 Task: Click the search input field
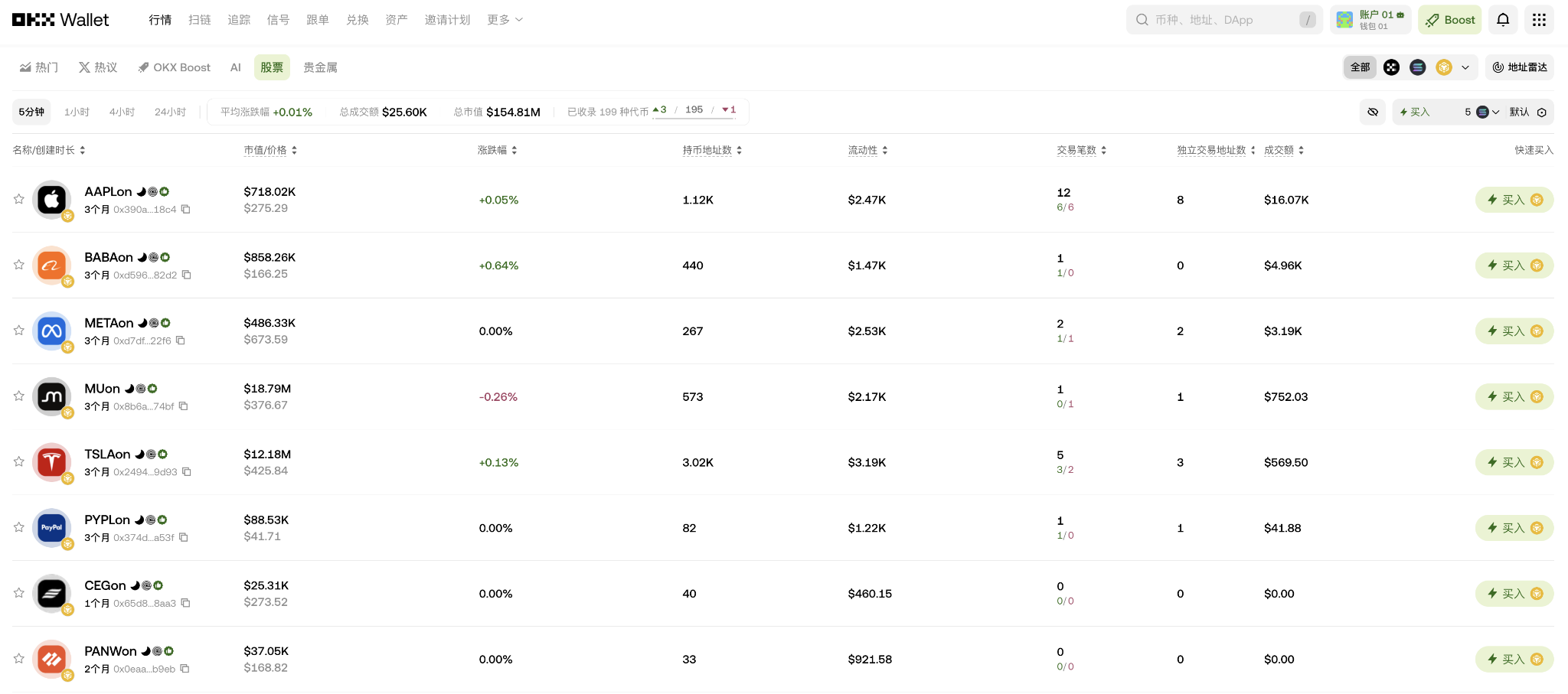1217,19
